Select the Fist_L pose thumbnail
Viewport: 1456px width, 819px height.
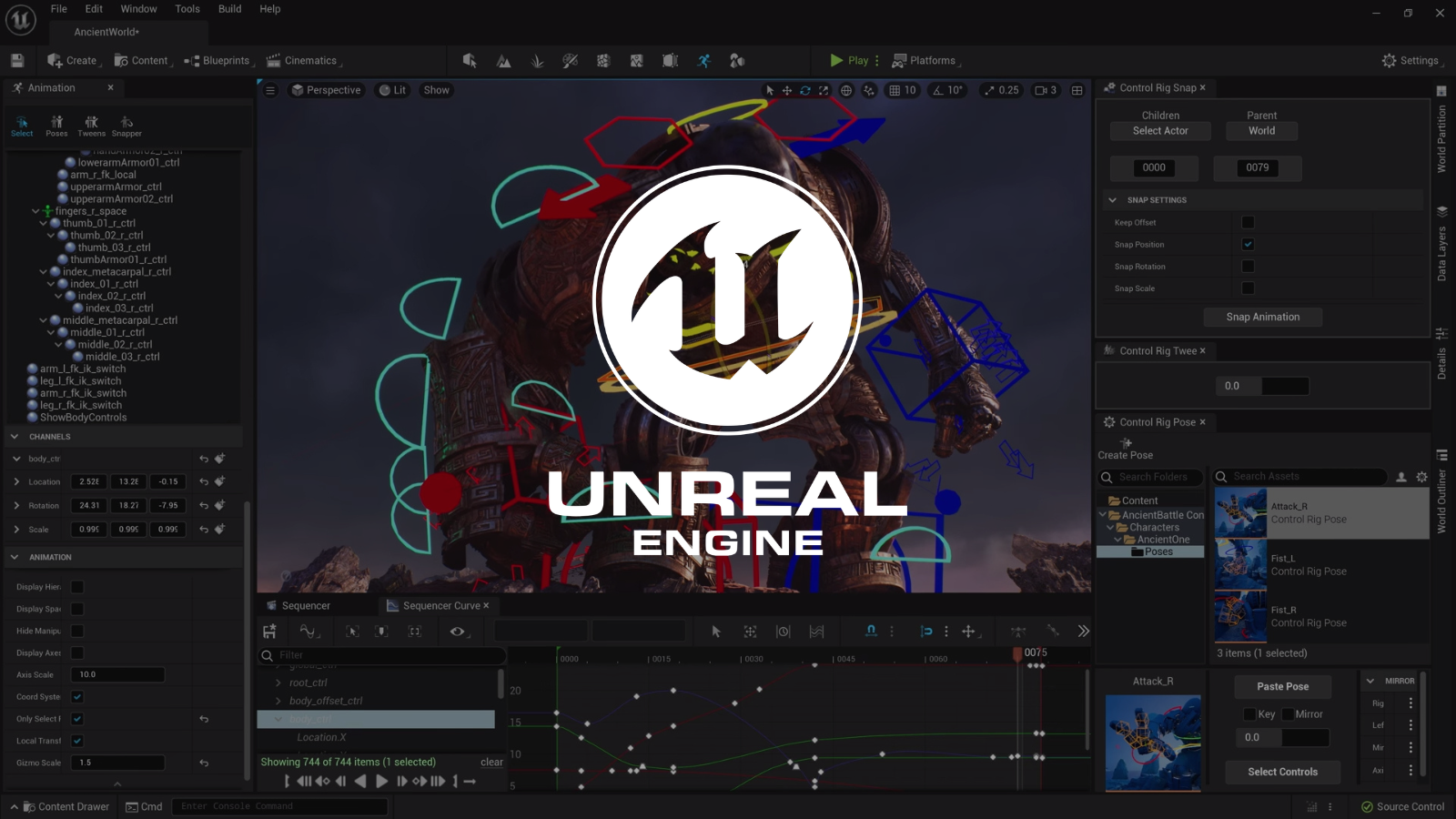[x=1240, y=564]
